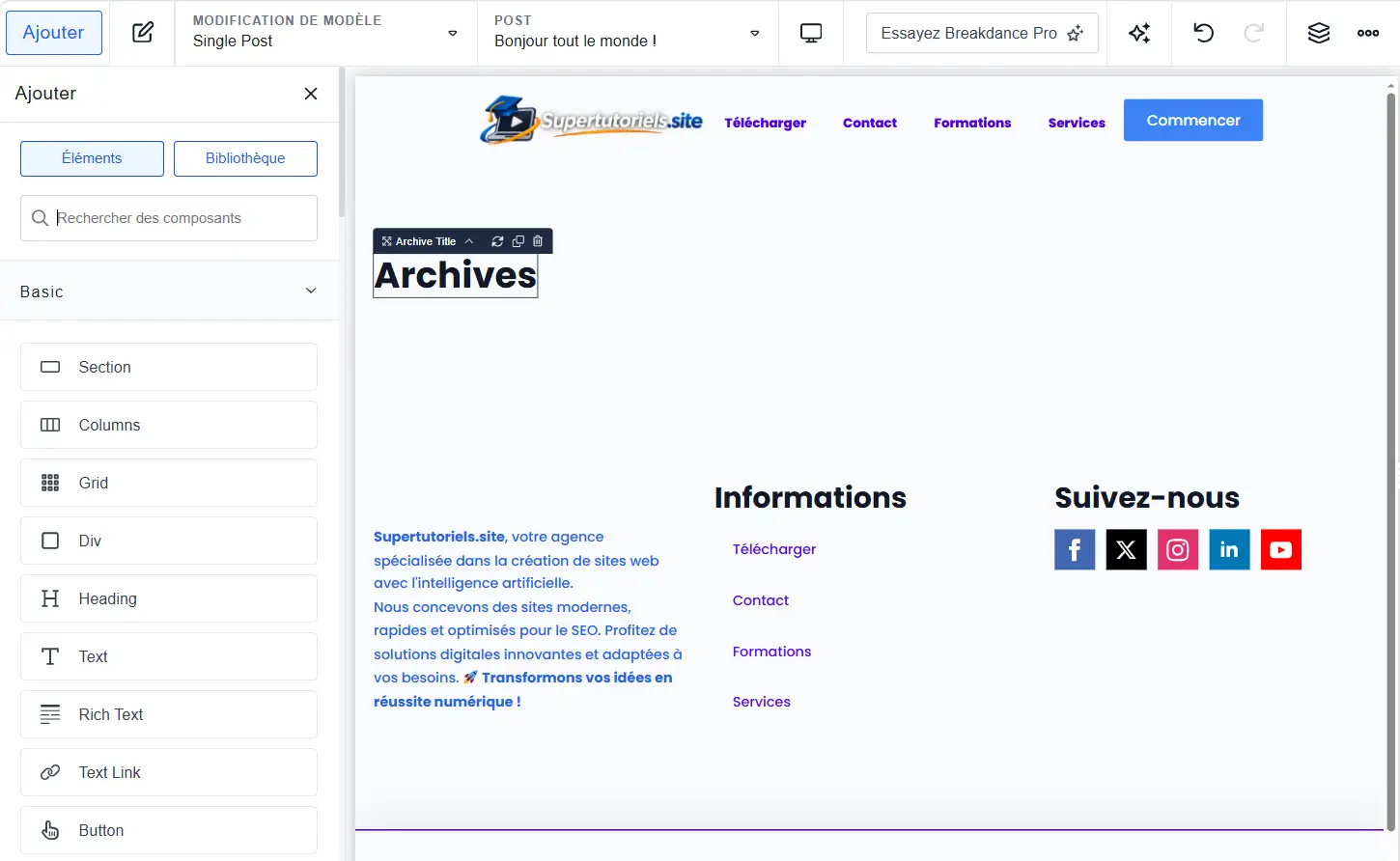Visit the X social icon
The height and width of the screenshot is (861, 1400).
tap(1126, 550)
